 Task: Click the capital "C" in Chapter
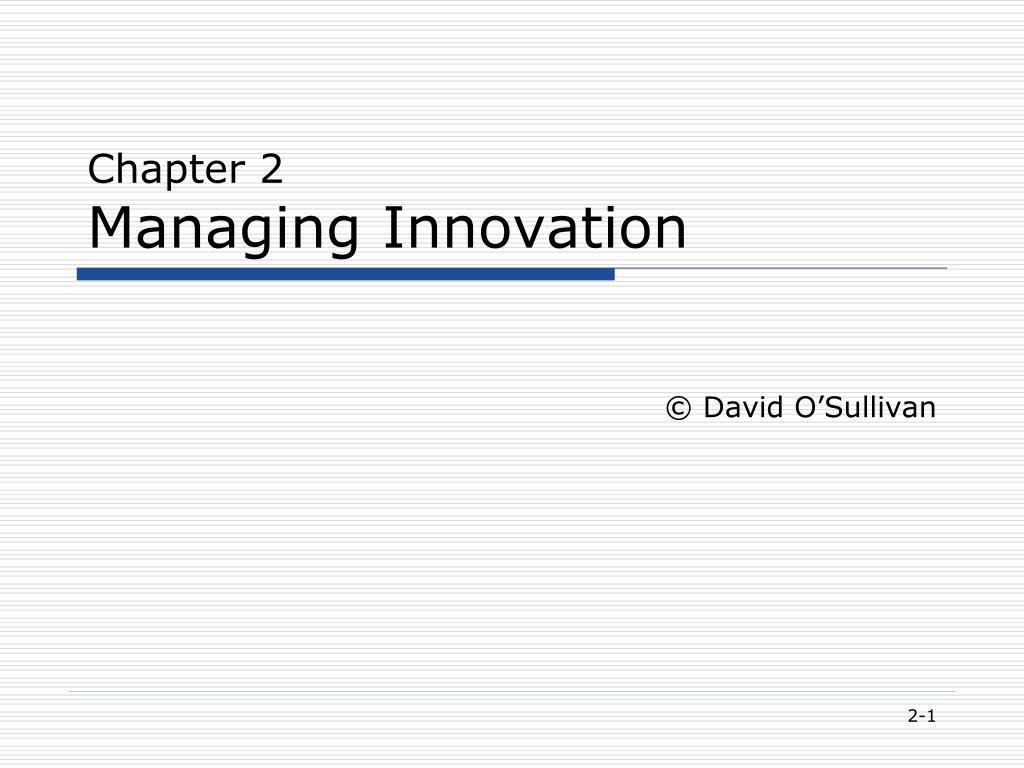click(102, 169)
